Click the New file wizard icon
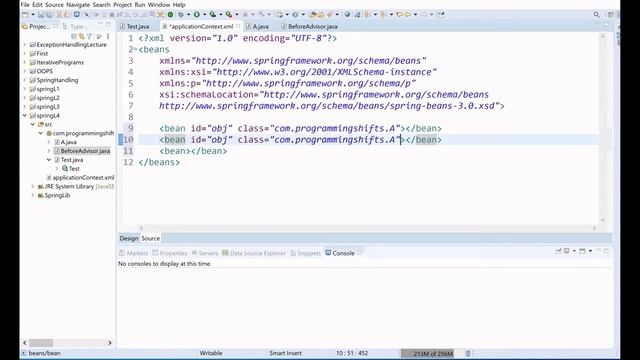This screenshot has height=360, width=640. (x=25, y=15)
